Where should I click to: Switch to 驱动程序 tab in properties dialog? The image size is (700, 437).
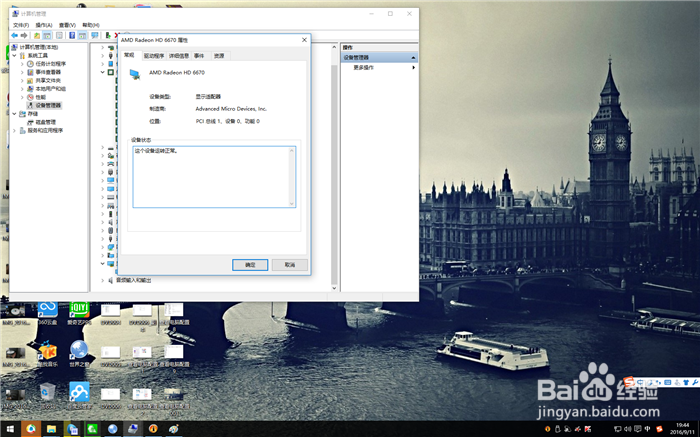[x=154, y=56]
